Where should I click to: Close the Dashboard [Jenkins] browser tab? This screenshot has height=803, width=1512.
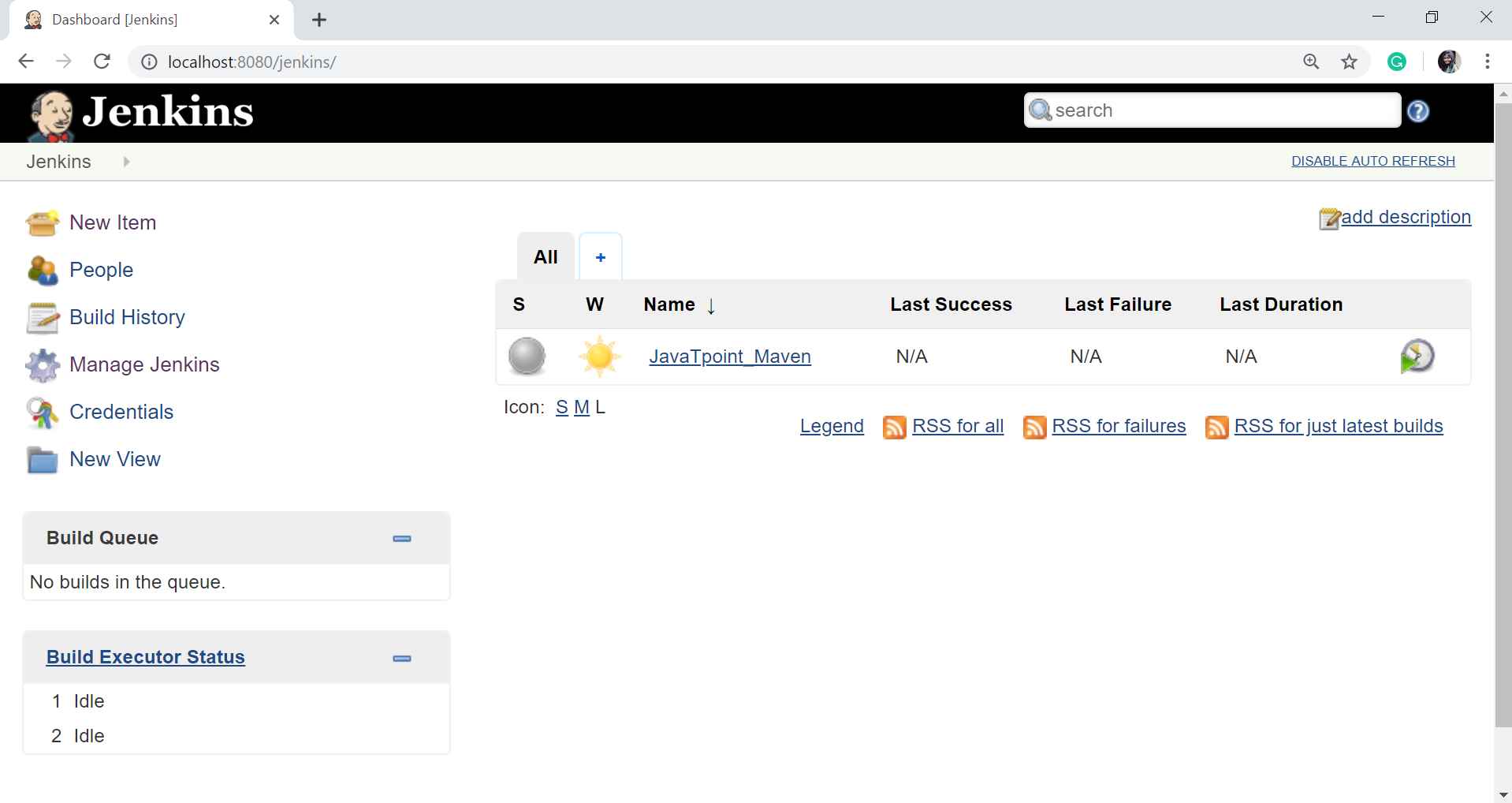[274, 20]
